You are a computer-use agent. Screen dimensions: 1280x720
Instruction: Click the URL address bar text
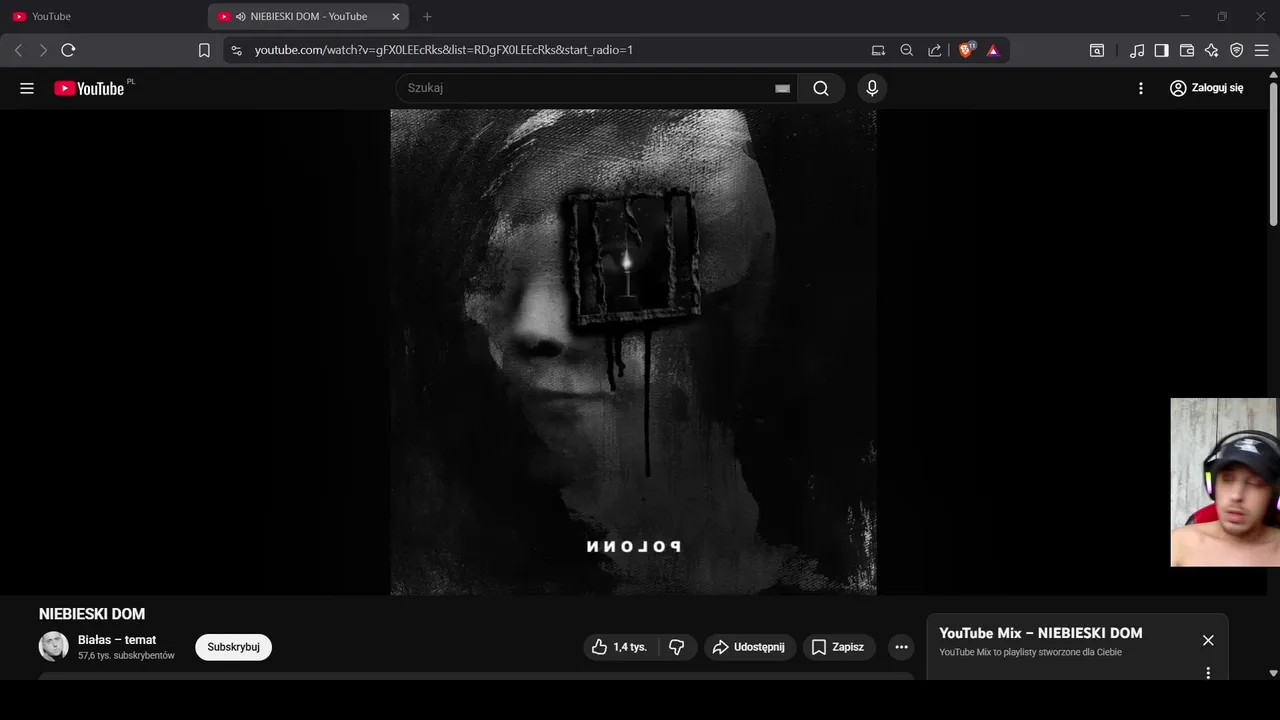(444, 50)
